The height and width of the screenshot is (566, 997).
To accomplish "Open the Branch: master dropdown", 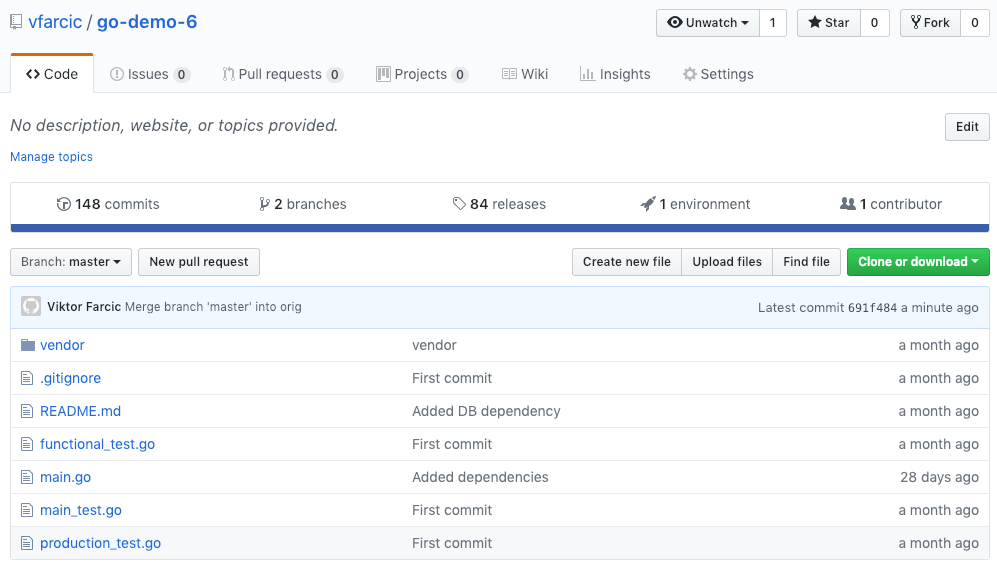I will (x=71, y=262).
